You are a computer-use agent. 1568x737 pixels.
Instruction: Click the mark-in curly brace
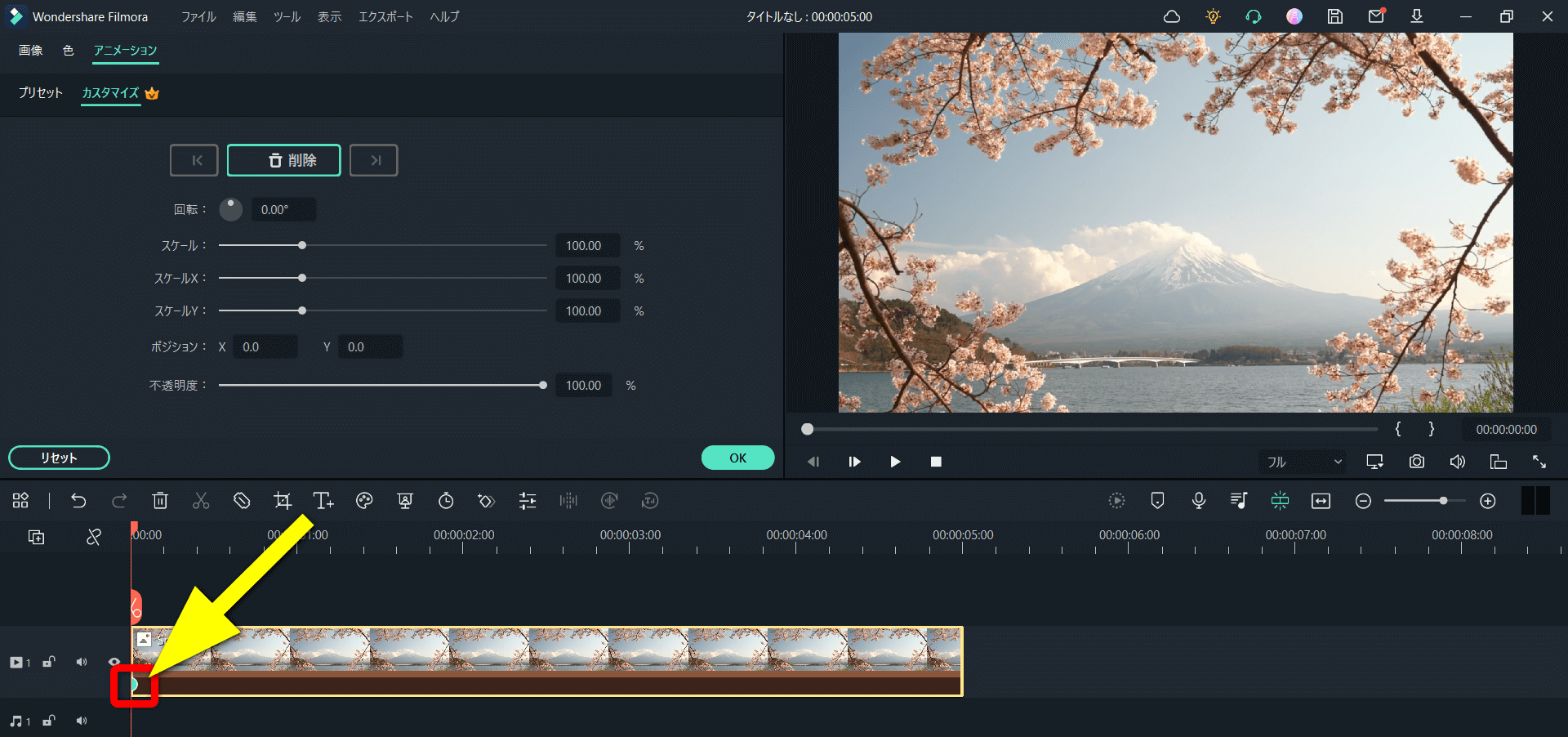(x=1398, y=429)
